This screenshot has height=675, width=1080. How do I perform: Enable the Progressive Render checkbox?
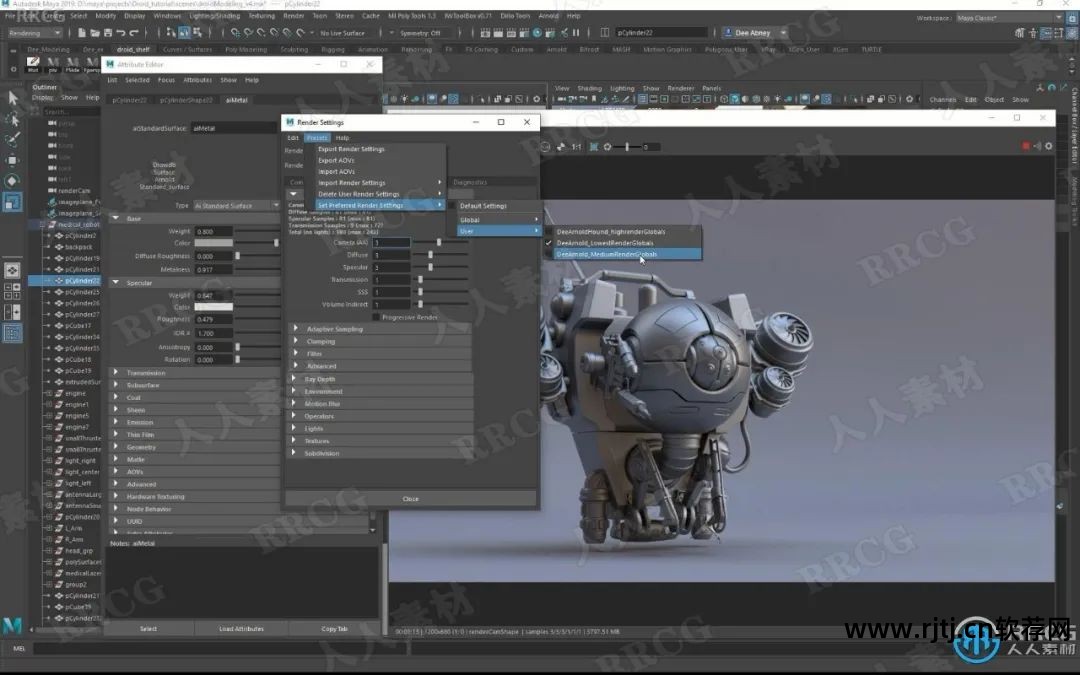[x=375, y=317]
